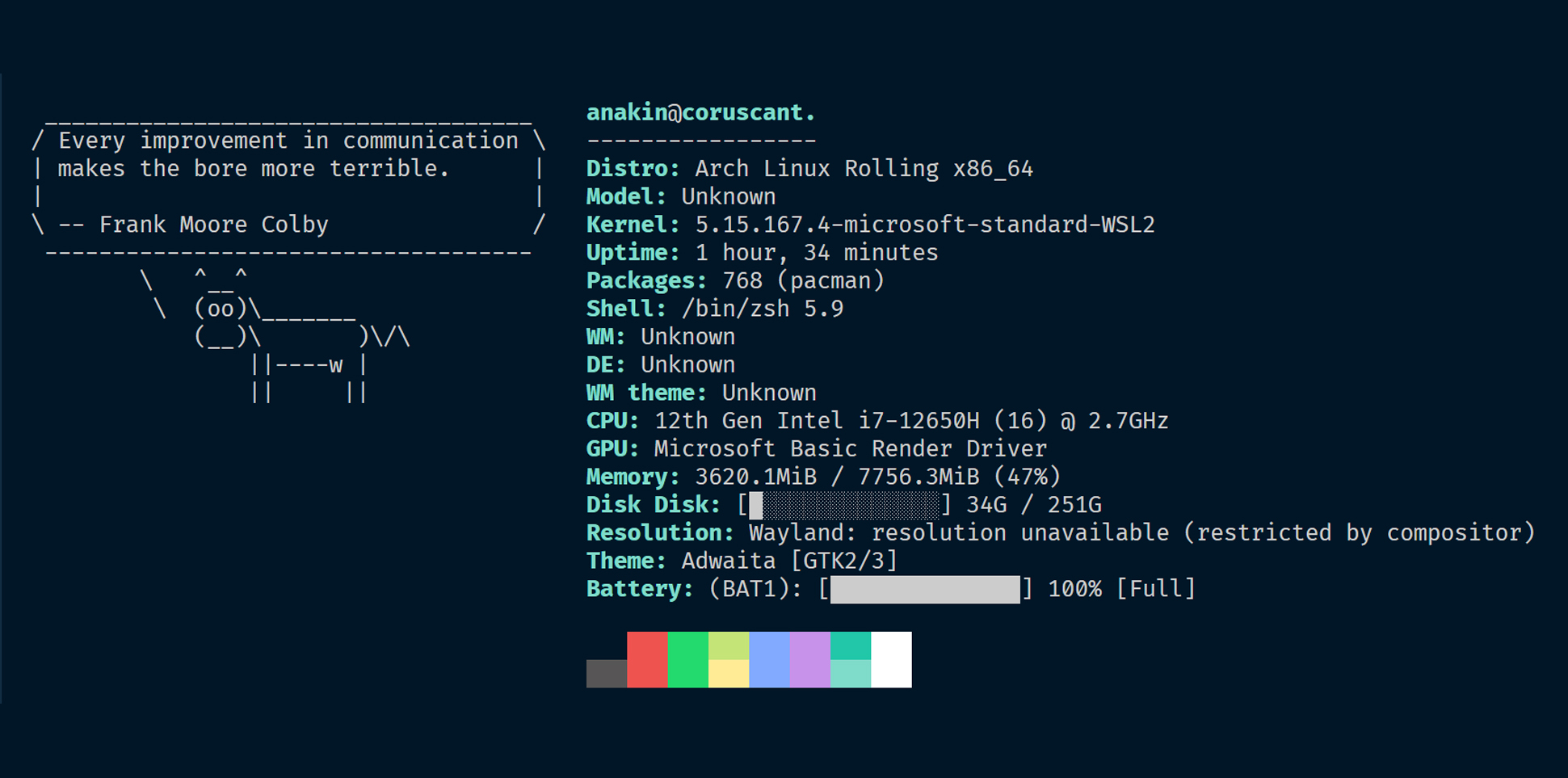Click the Shell /bin/zsh 5.9 line
This screenshot has width=1568, height=778.
[715, 309]
